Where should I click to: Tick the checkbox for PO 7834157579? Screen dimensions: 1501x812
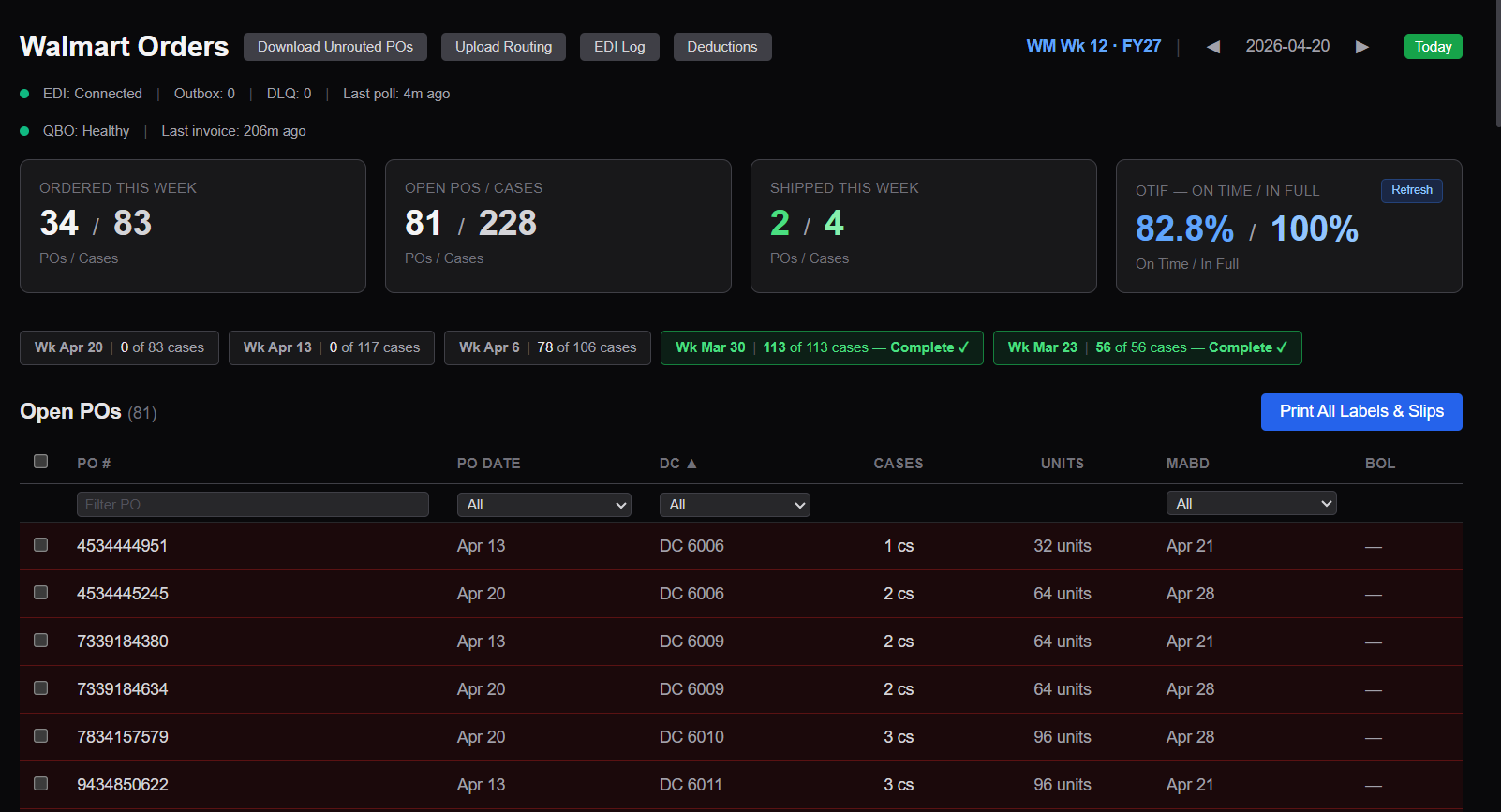point(41,736)
